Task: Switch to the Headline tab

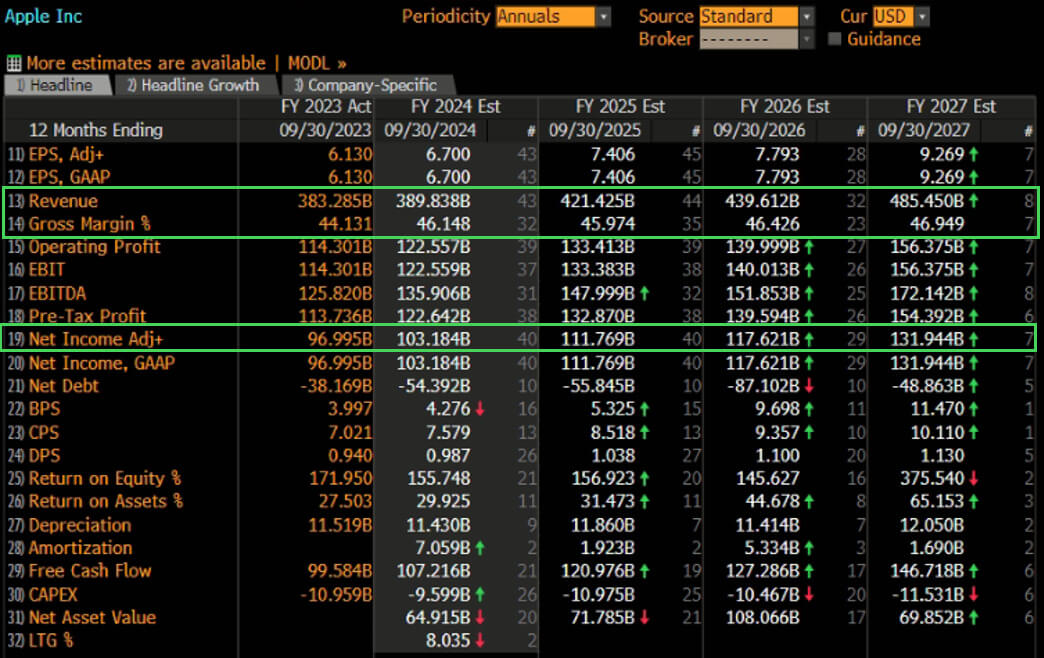Action: (x=56, y=85)
